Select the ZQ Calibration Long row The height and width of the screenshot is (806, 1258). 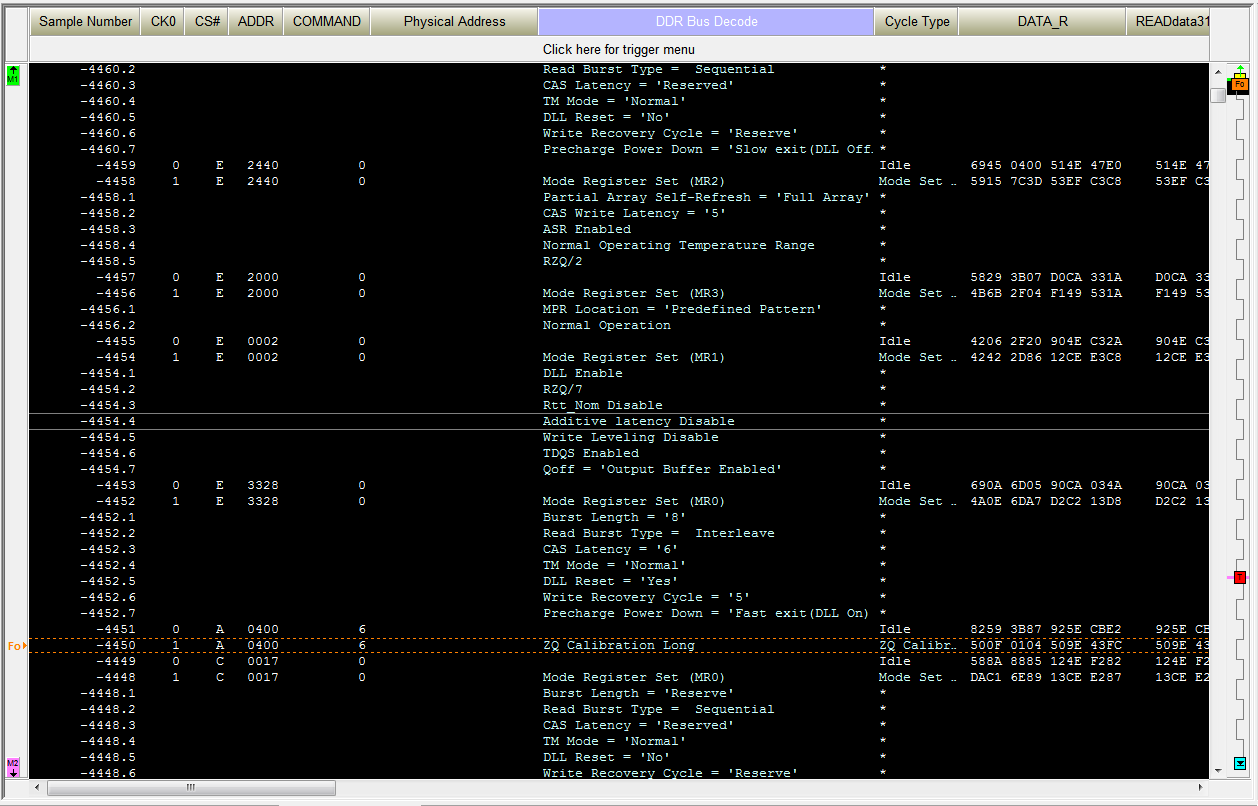(618, 645)
